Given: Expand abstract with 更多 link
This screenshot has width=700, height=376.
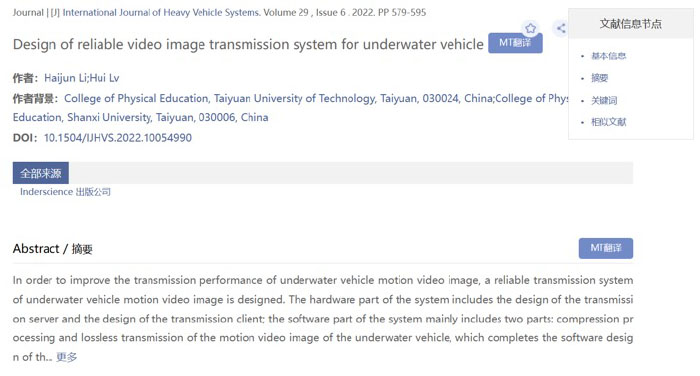Looking at the screenshot, I should point(67,357).
